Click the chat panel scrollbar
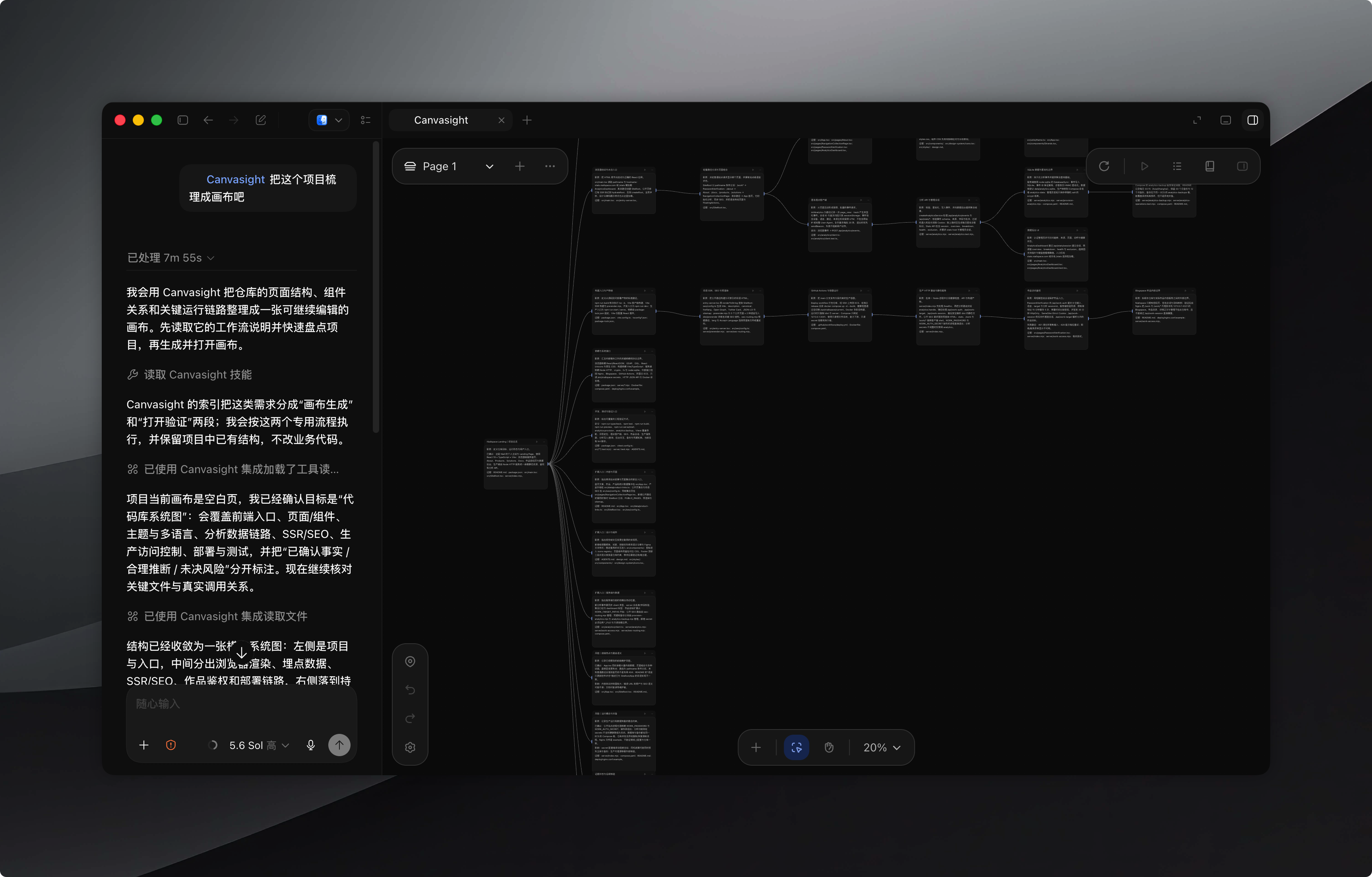The height and width of the screenshot is (877, 1372). coord(376,287)
